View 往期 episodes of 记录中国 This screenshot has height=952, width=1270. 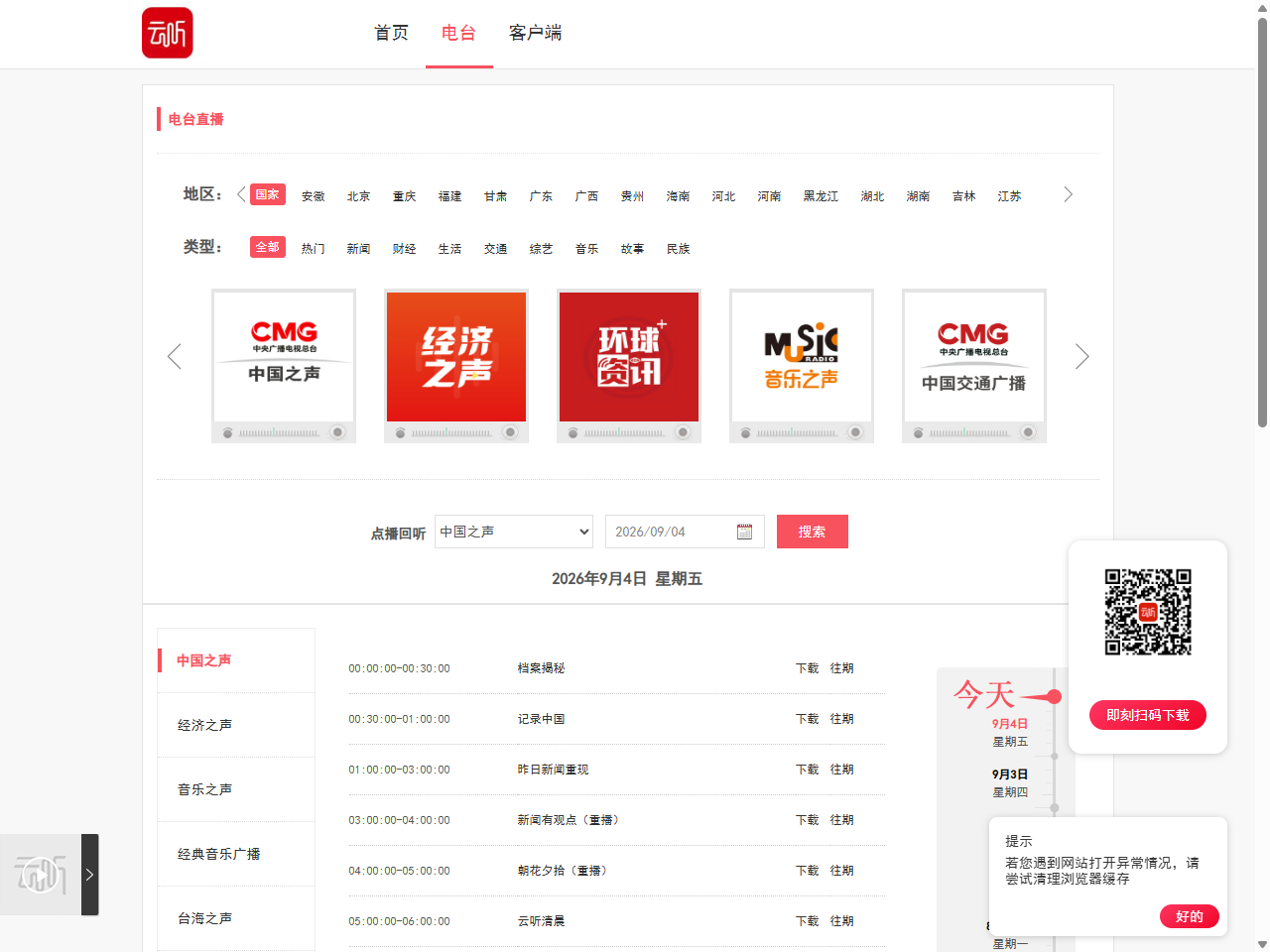842,719
